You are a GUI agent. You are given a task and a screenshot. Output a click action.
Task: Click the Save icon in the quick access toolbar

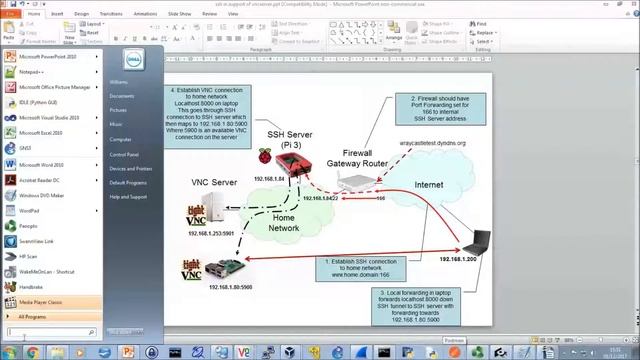click(x=13, y=4)
